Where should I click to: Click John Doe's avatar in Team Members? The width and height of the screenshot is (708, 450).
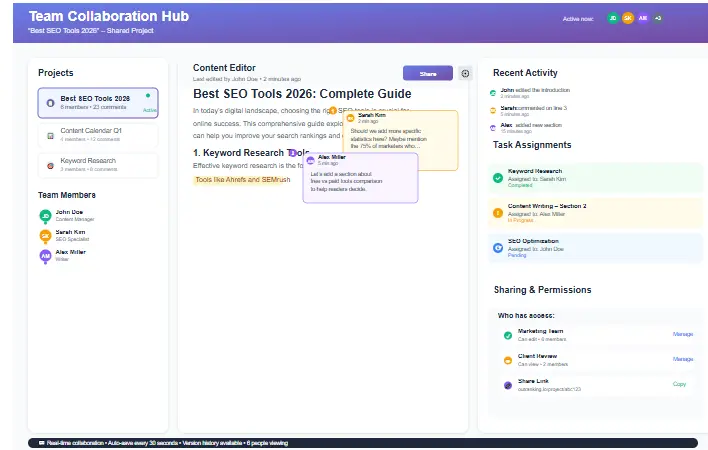[45, 216]
